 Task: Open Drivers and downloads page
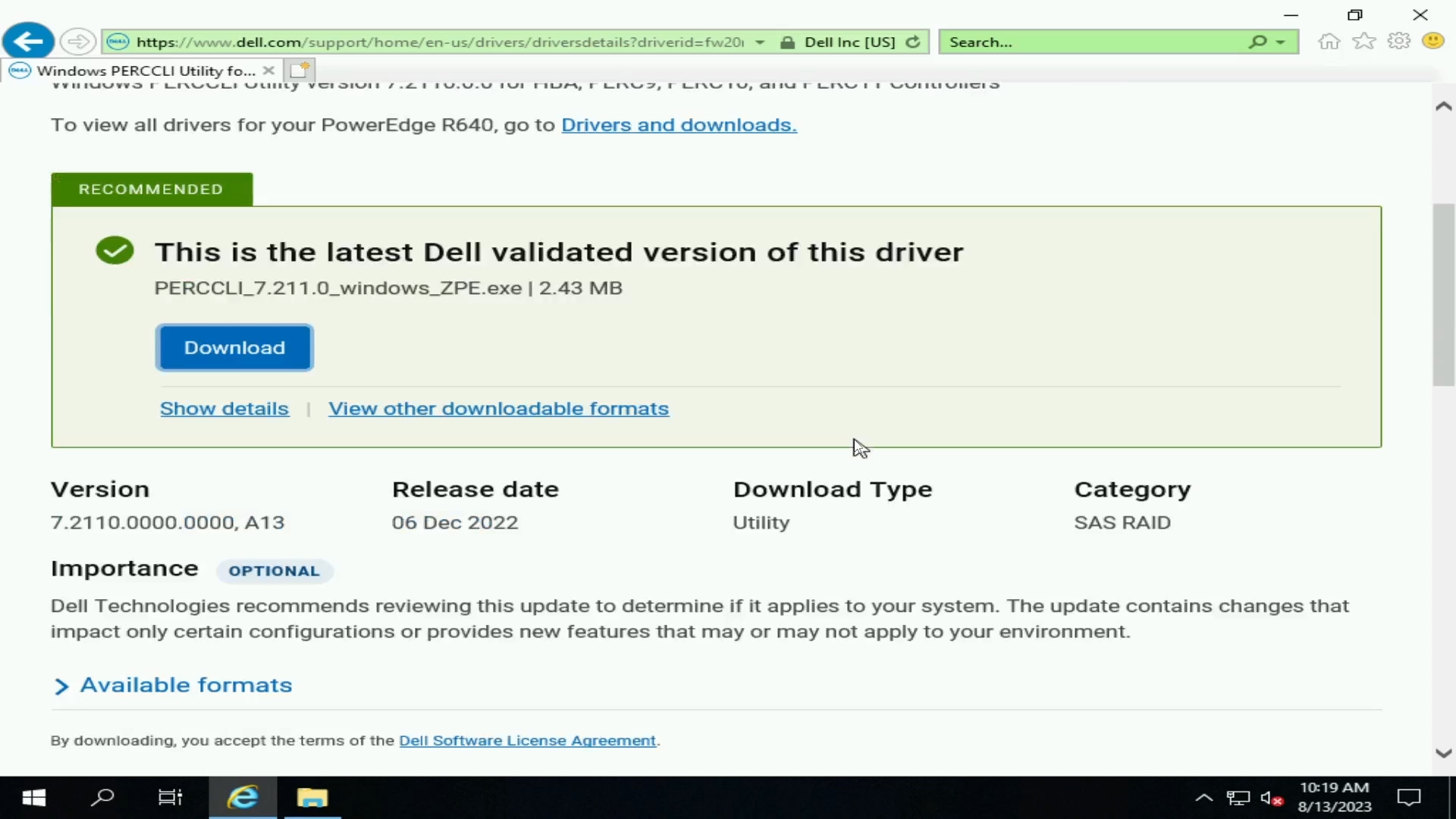[678, 124]
